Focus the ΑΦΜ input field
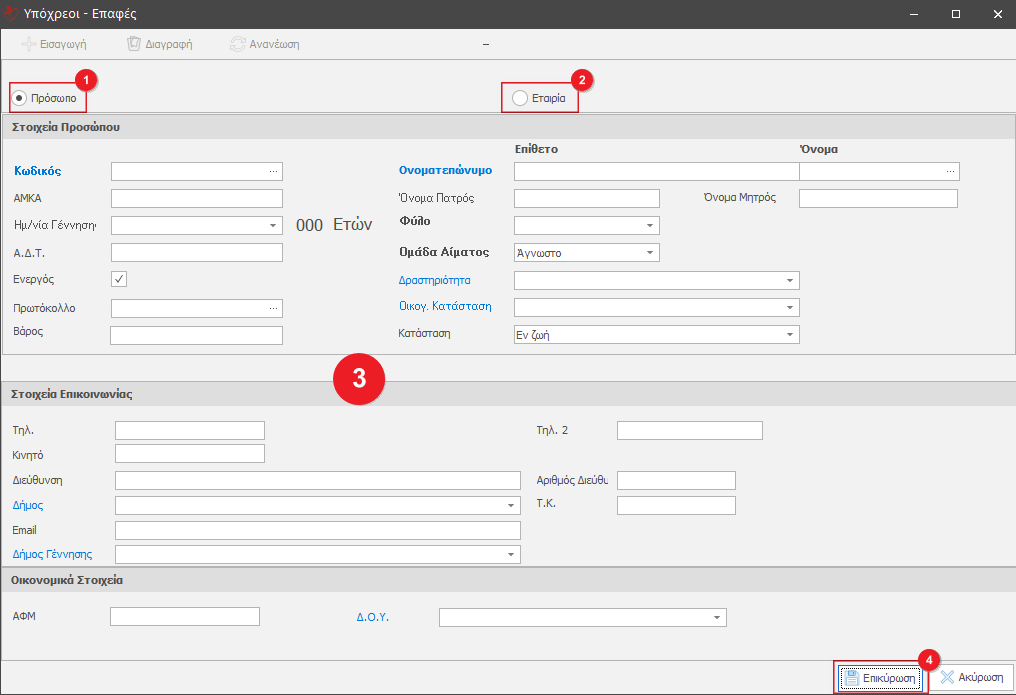1016x695 pixels. [x=184, y=617]
